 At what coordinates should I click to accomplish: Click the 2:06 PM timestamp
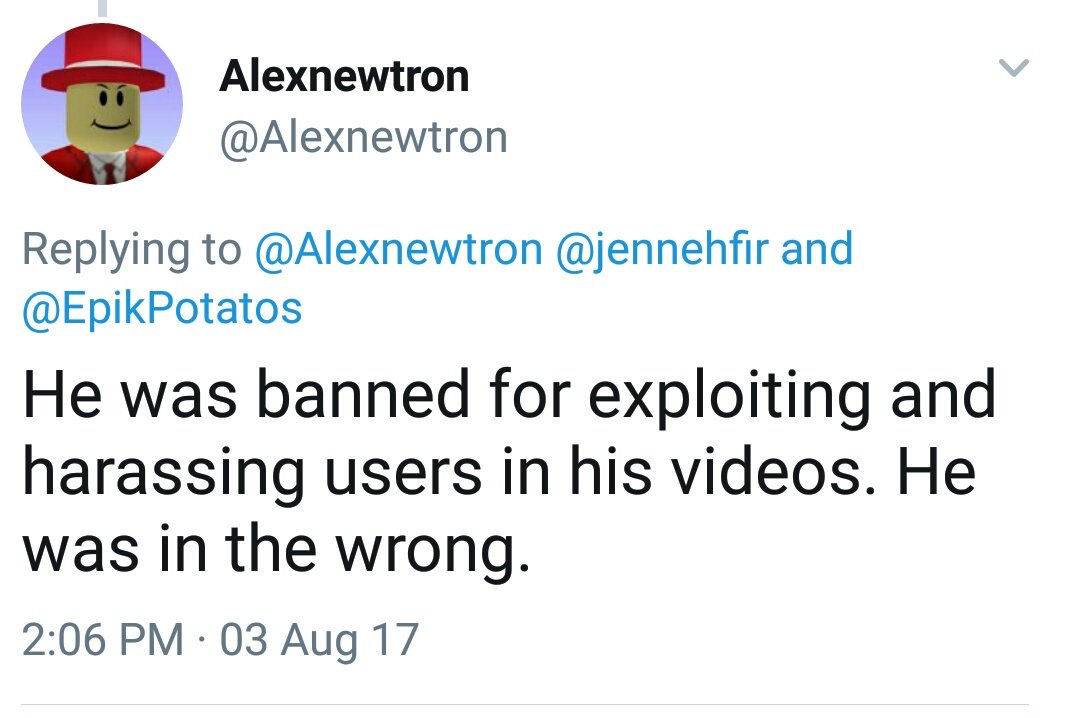(103, 639)
